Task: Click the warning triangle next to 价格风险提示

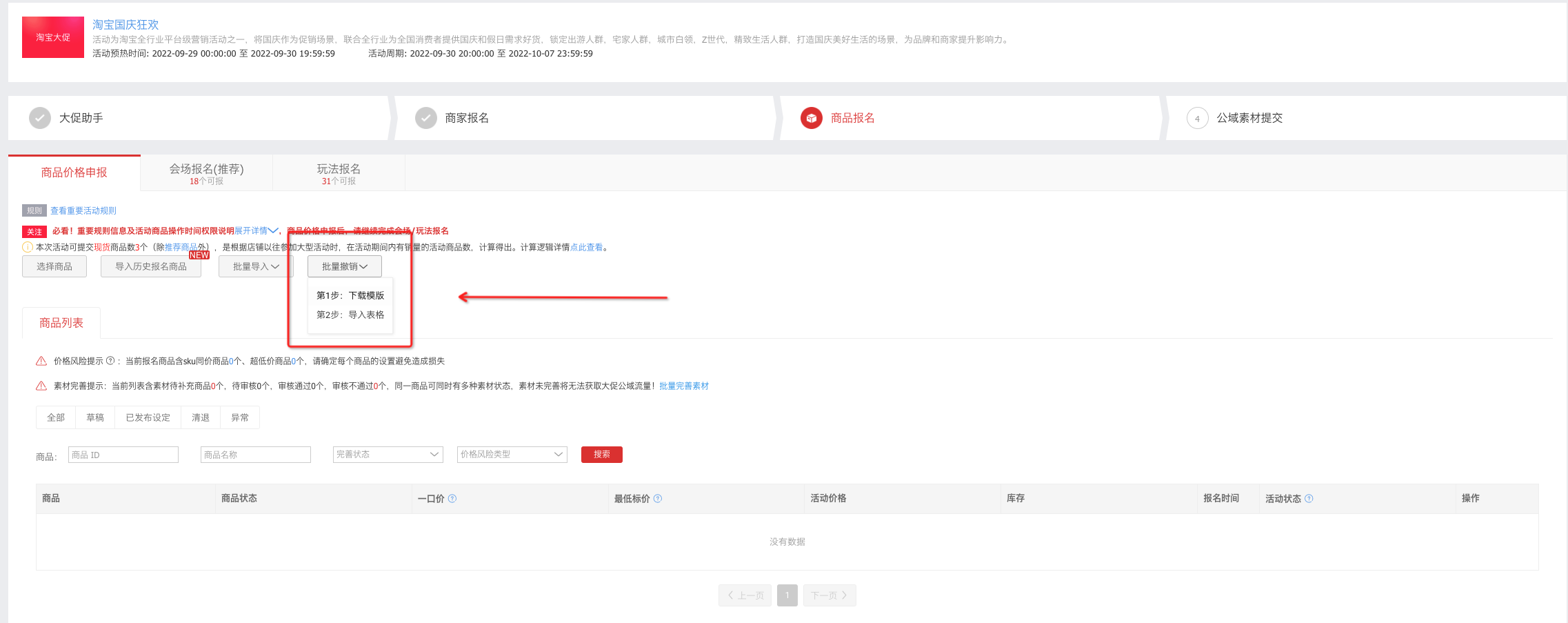Action: click(x=41, y=361)
